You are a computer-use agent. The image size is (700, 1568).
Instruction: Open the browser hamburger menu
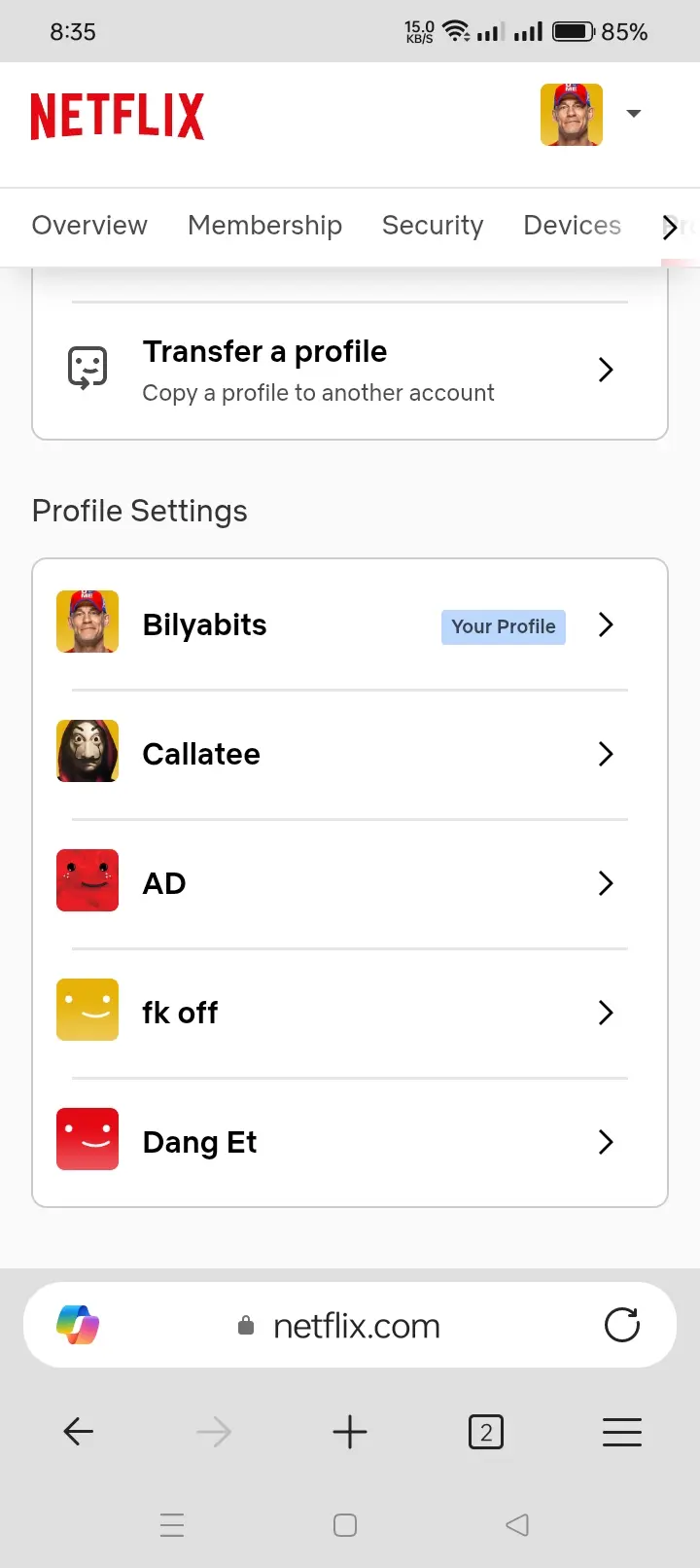click(622, 1432)
